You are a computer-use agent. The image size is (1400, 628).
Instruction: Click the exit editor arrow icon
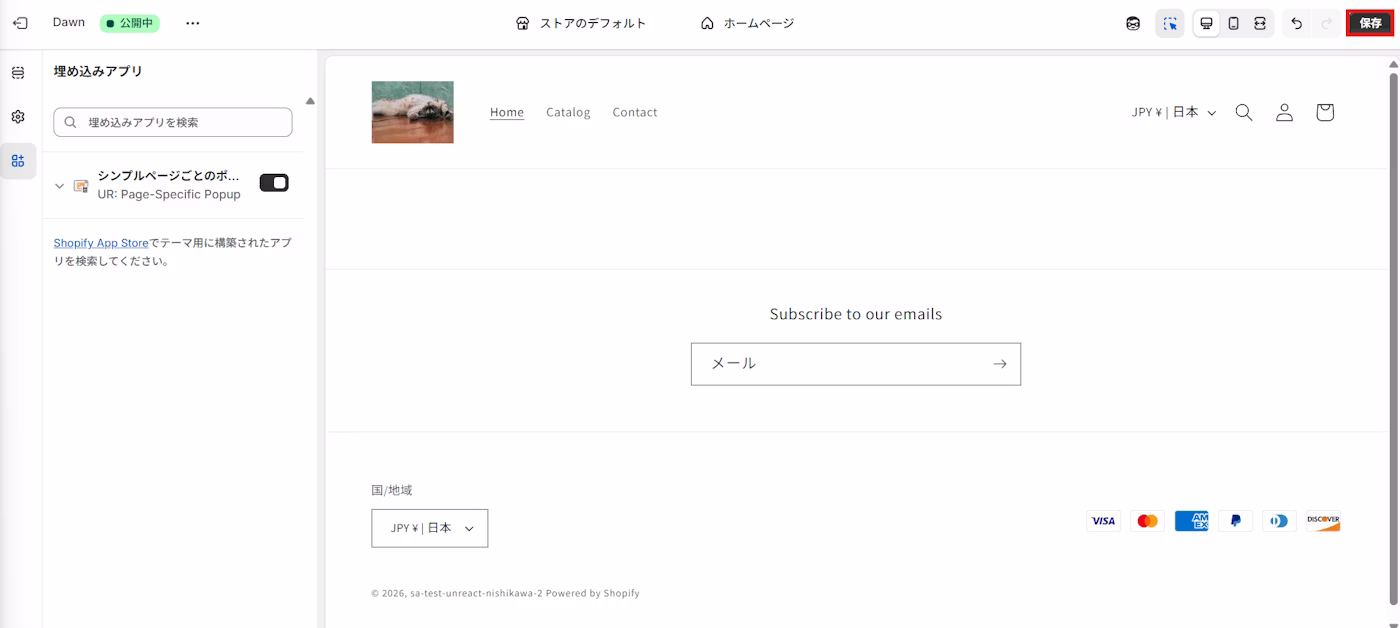tap(20, 23)
